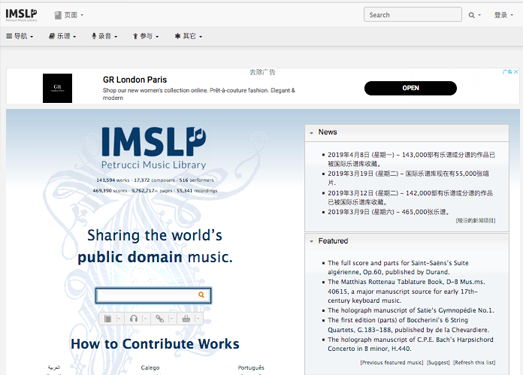This screenshot has height=375, width=523.
Task: Click Previous featured music link
Action: click(392, 362)
